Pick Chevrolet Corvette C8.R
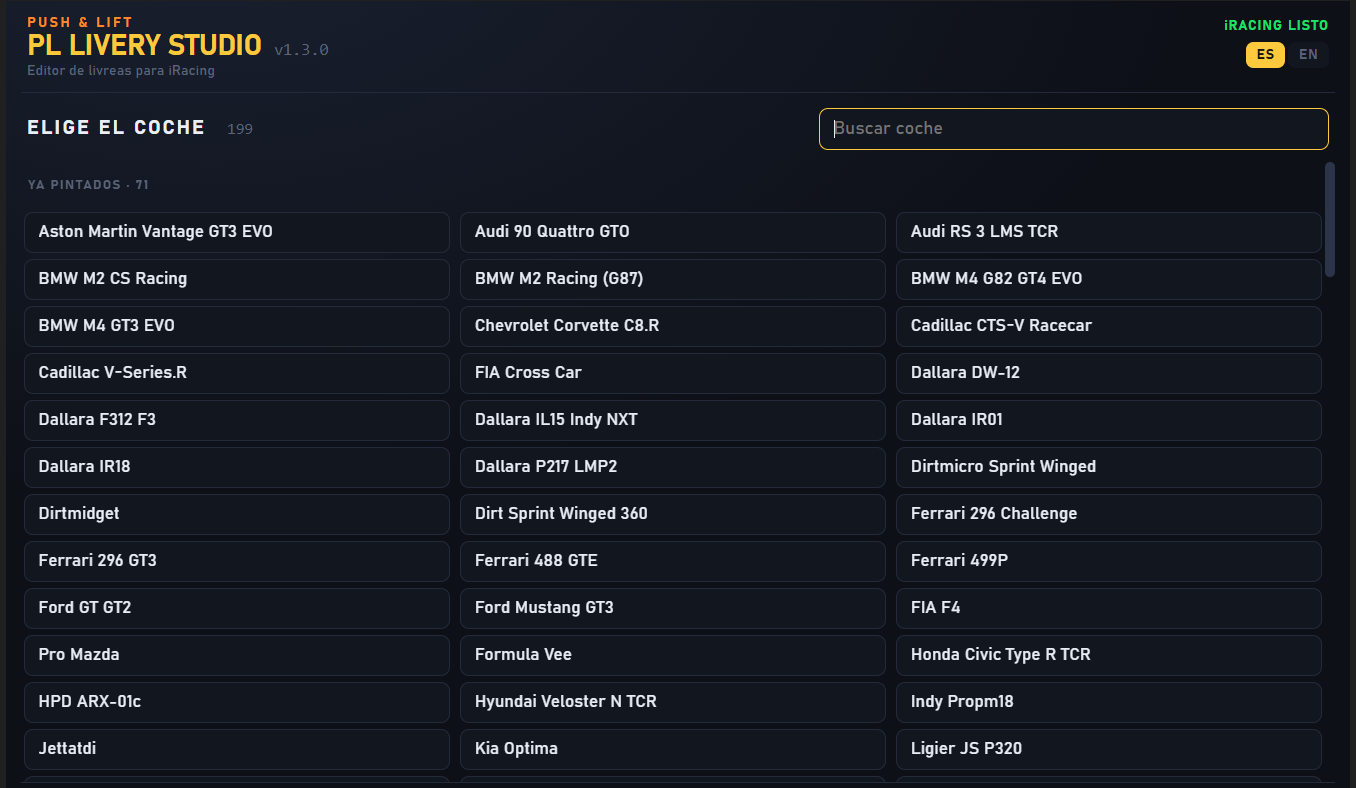This screenshot has width=1356, height=788. pyautogui.click(x=673, y=326)
